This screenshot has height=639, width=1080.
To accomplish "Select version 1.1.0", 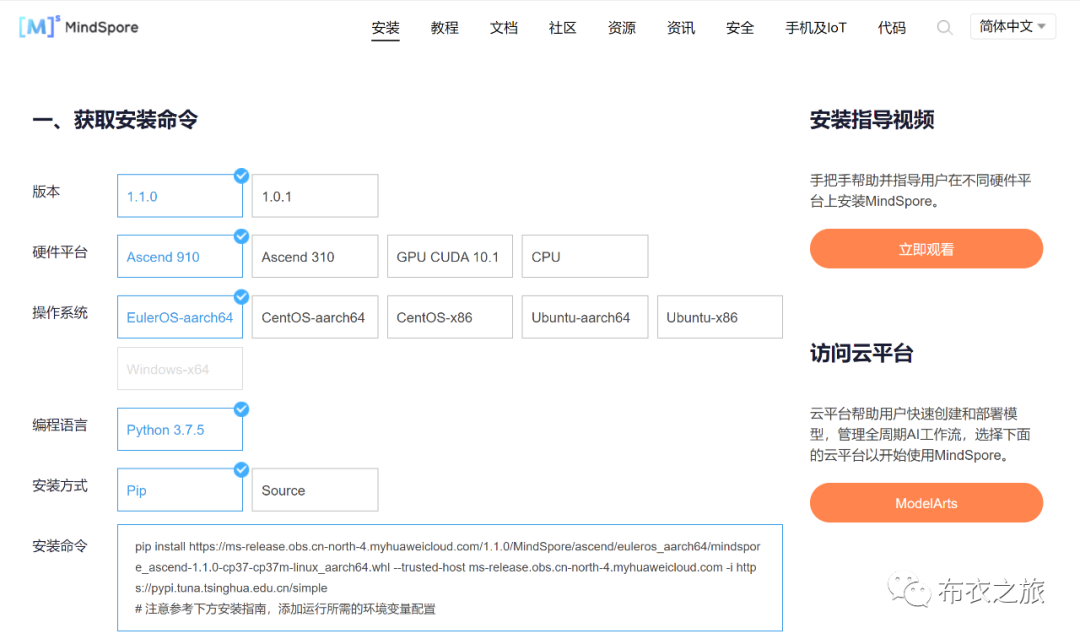I will pos(180,196).
